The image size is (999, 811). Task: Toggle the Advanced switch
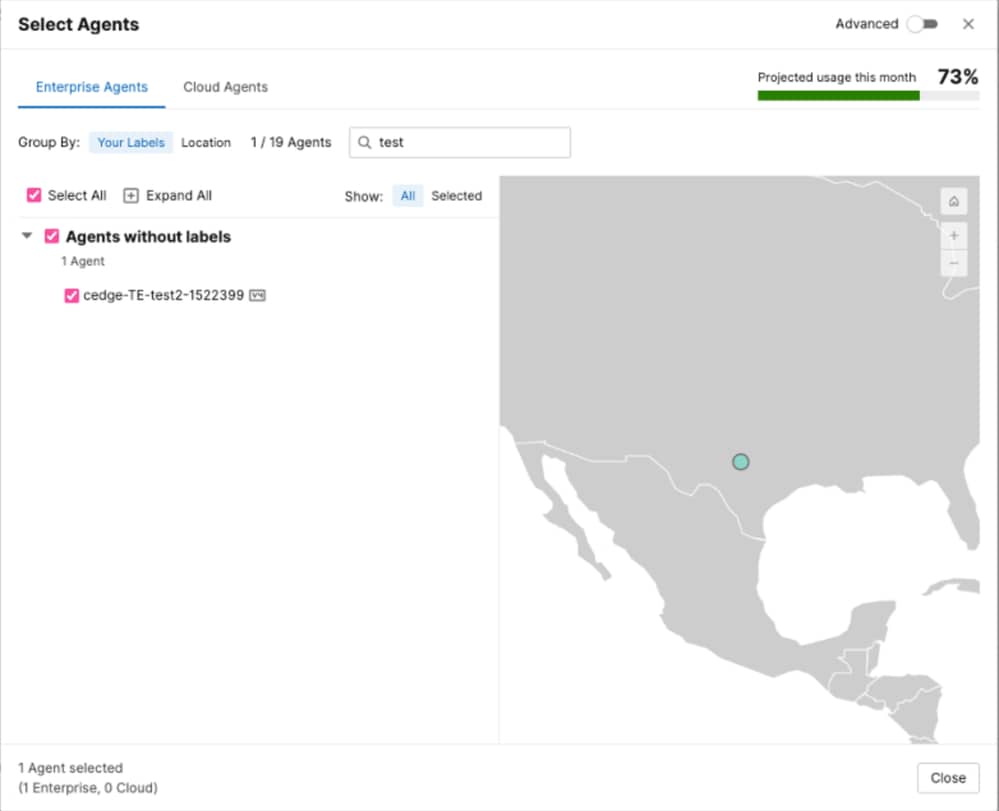921,24
